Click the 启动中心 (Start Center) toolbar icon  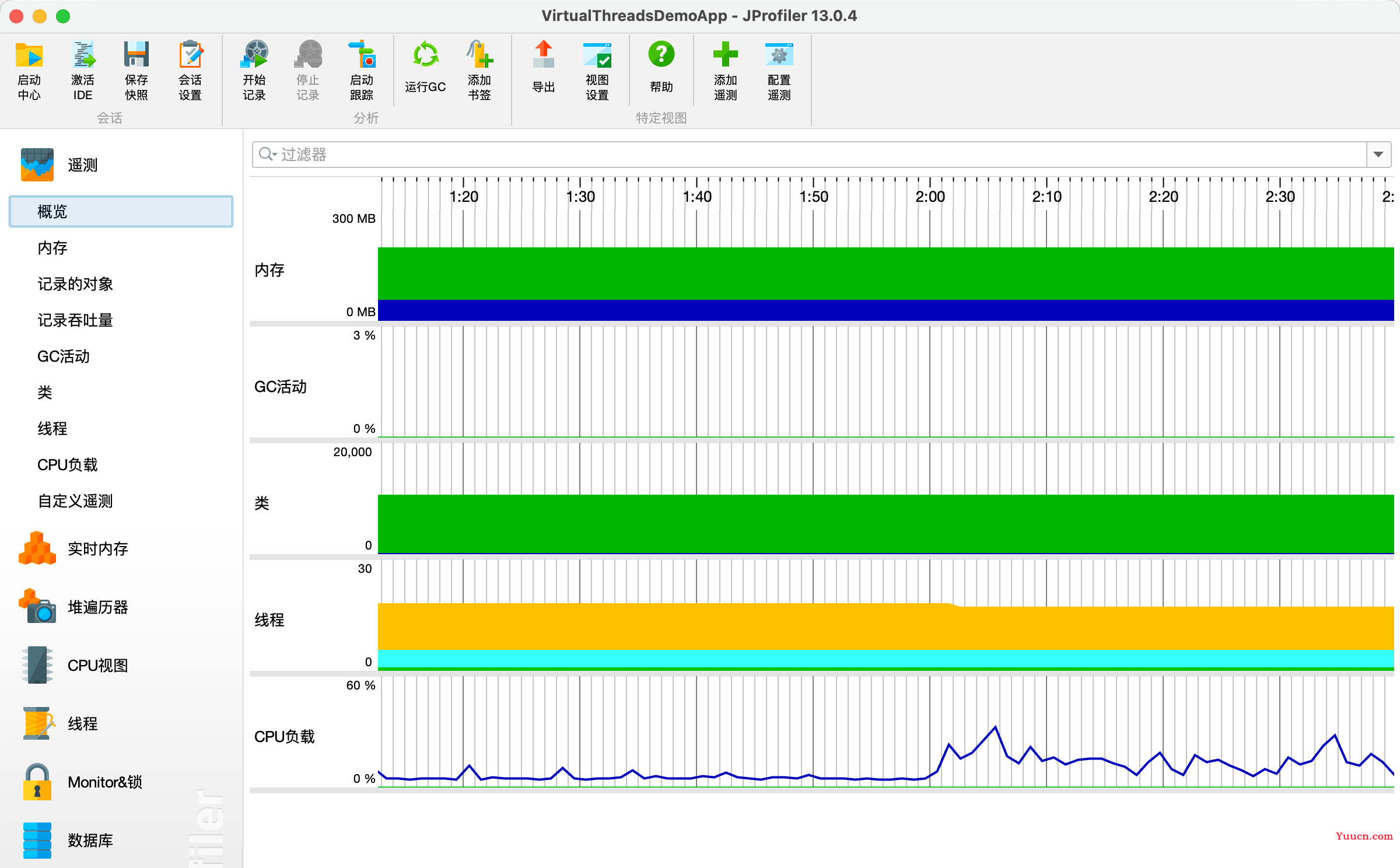[x=29, y=56]
